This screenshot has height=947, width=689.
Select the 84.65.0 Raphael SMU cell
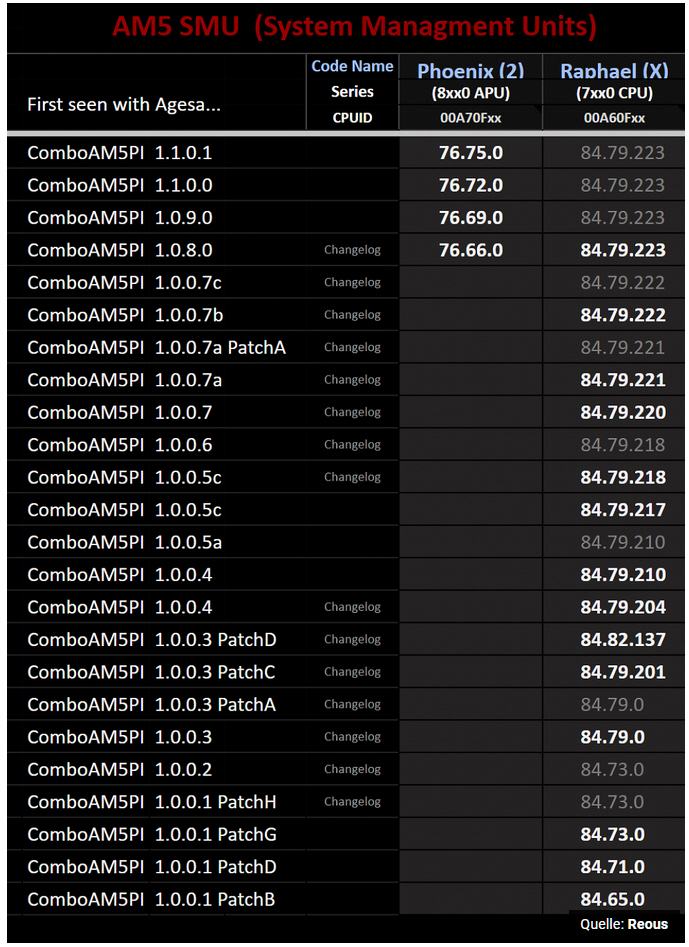point(612,899)
